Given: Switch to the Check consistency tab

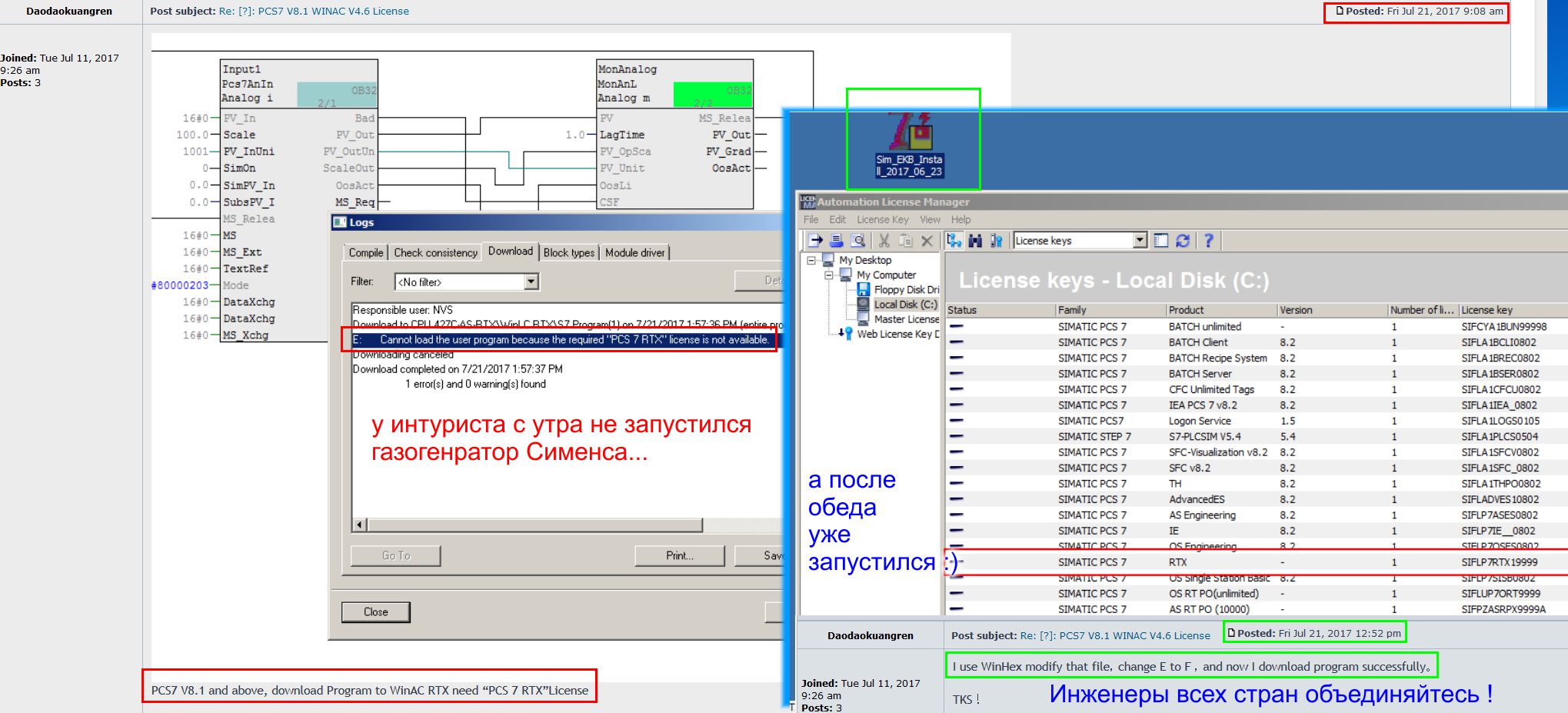Looking at the screenshot, I should [x=435, y=252].
